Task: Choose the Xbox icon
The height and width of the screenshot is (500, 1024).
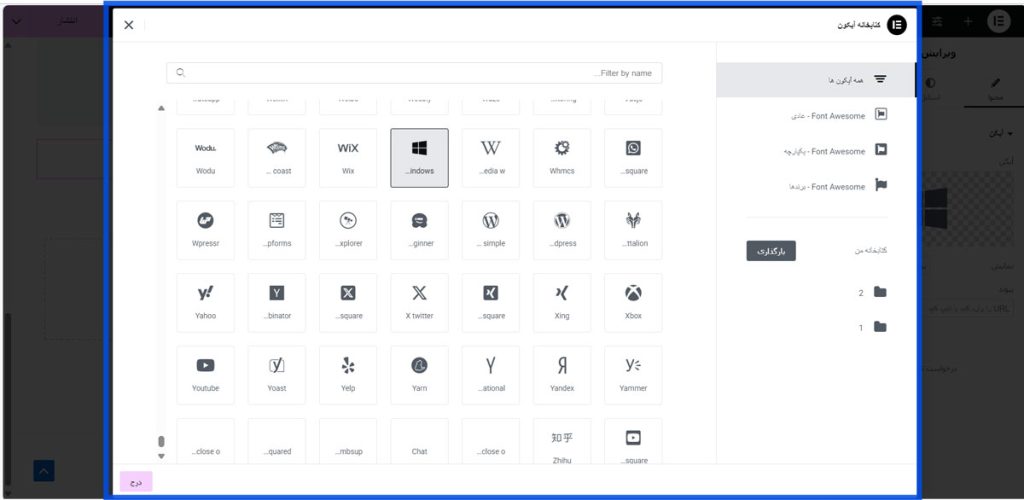Action: pos(633,302)
